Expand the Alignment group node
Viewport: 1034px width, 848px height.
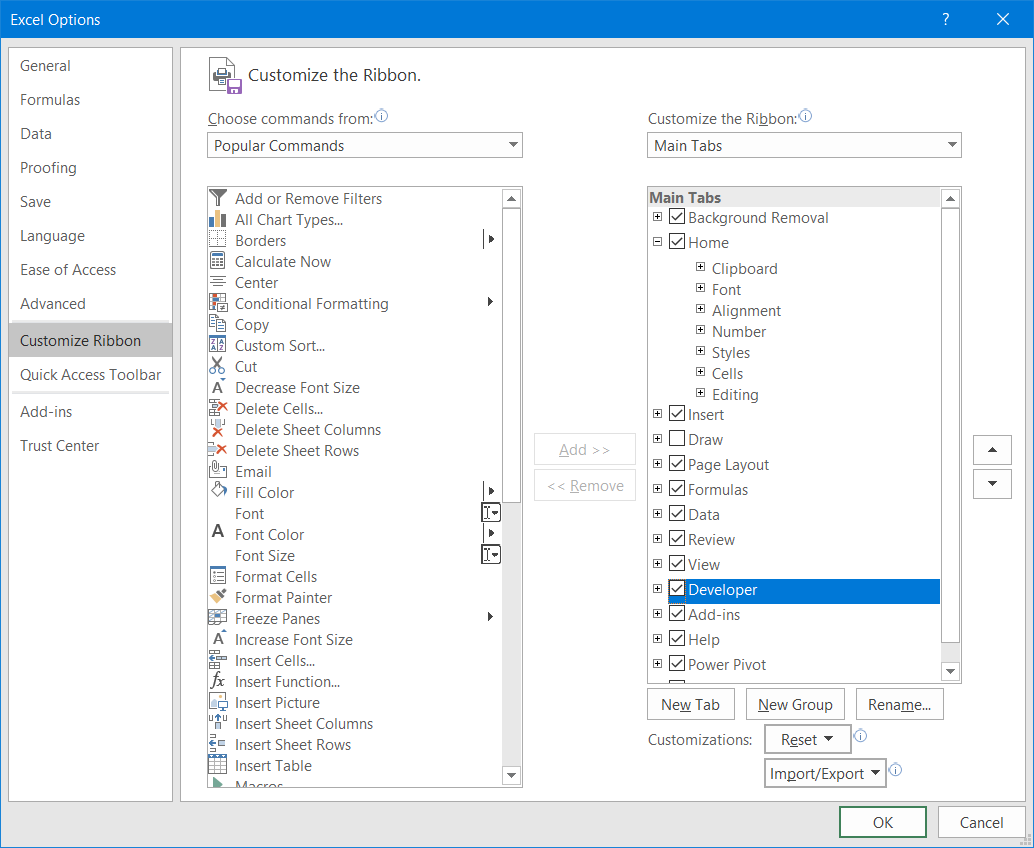(x=700, y=309)
